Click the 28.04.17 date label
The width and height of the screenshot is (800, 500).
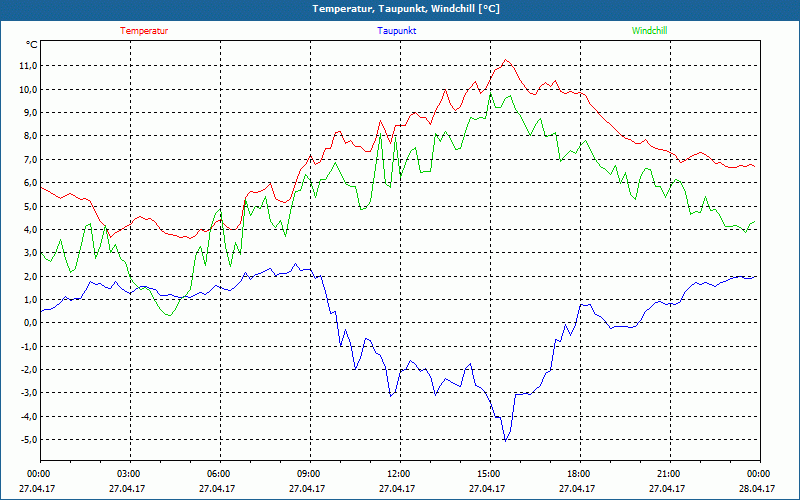(757, 488)
